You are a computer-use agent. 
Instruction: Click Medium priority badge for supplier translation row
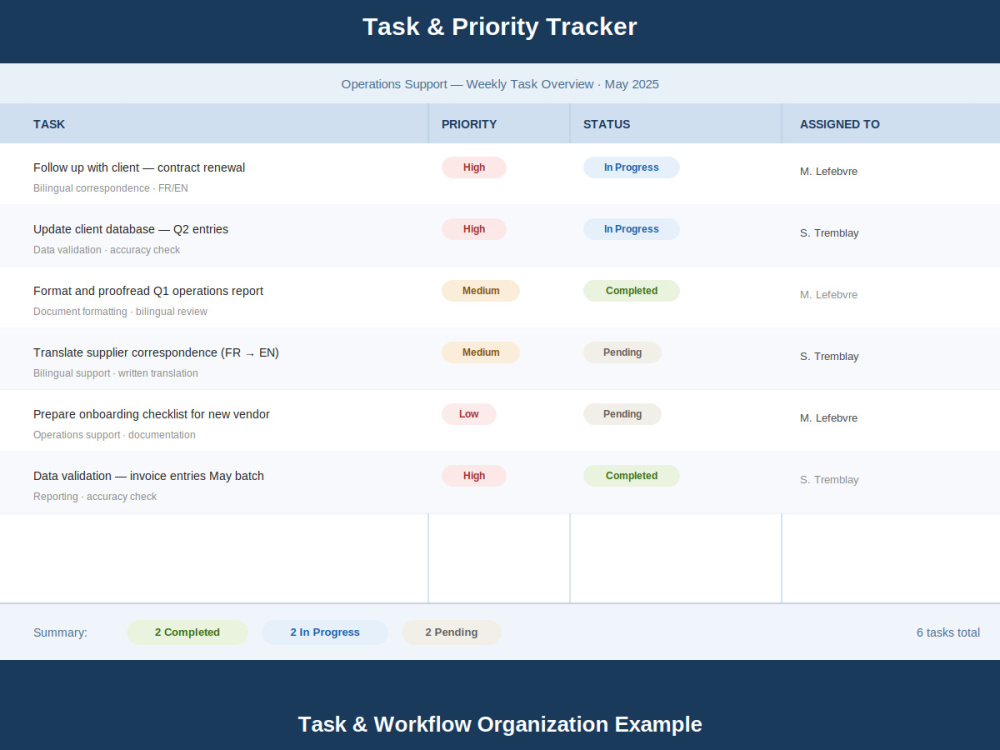481,353
